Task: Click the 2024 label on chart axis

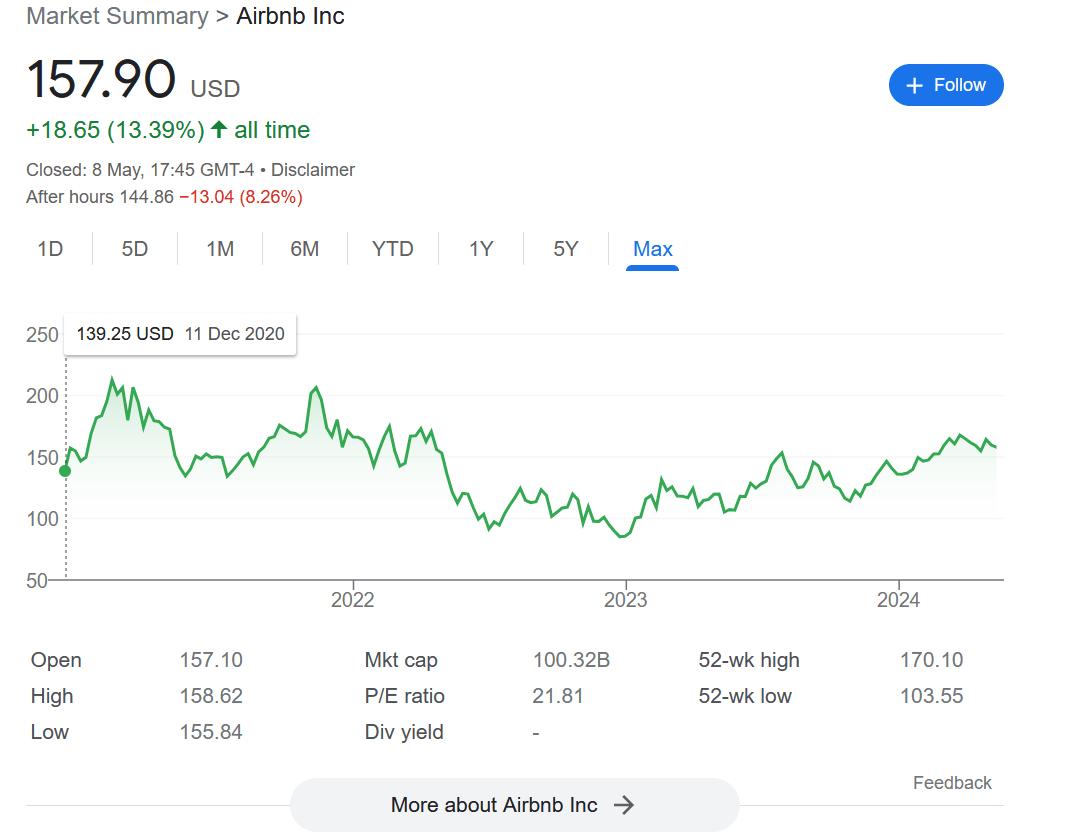Action: (898, 600)
